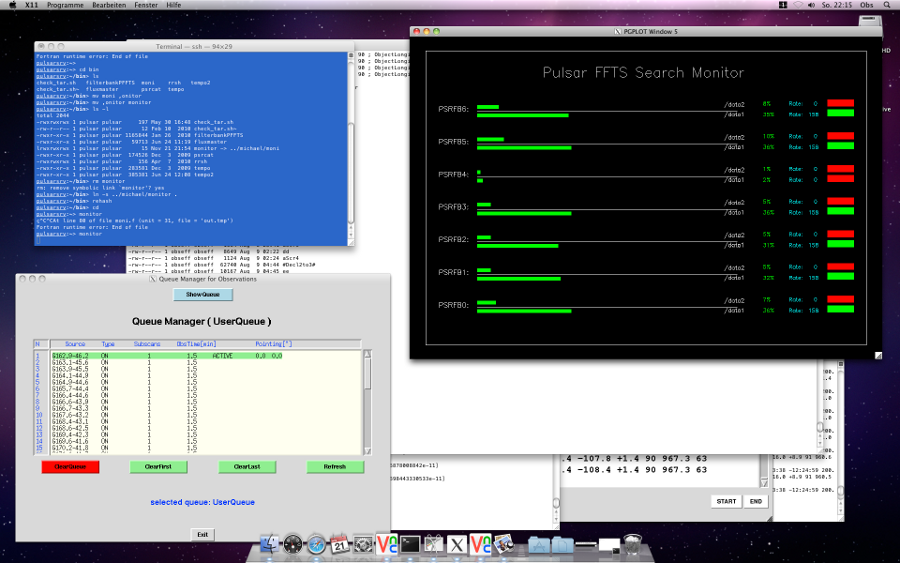The width and height of the screenshot is (900, 563).
Task: Click the PSRFB6 label in the monitor
Action: click(x=453, y=109)
